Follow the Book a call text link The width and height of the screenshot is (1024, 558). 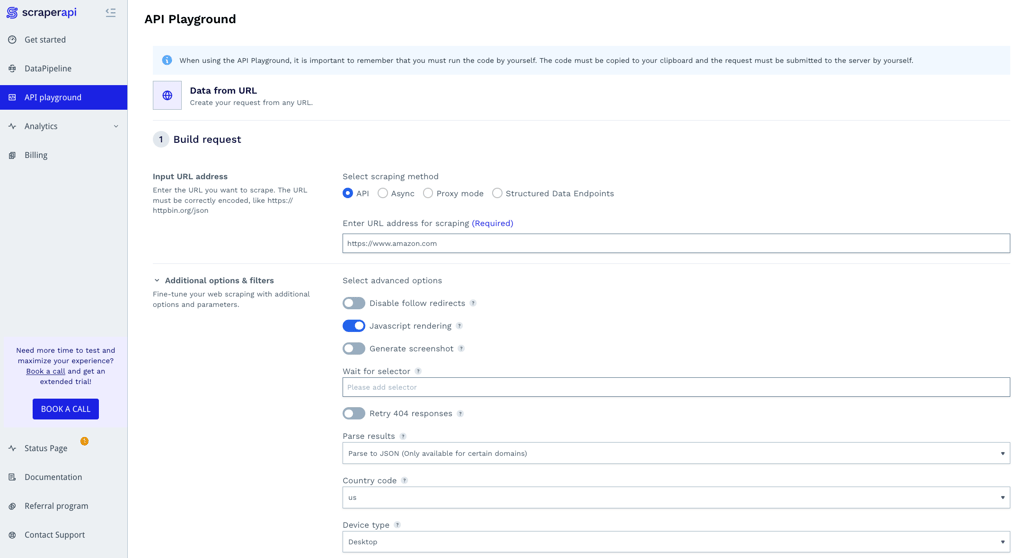click(x=46, y=371)
